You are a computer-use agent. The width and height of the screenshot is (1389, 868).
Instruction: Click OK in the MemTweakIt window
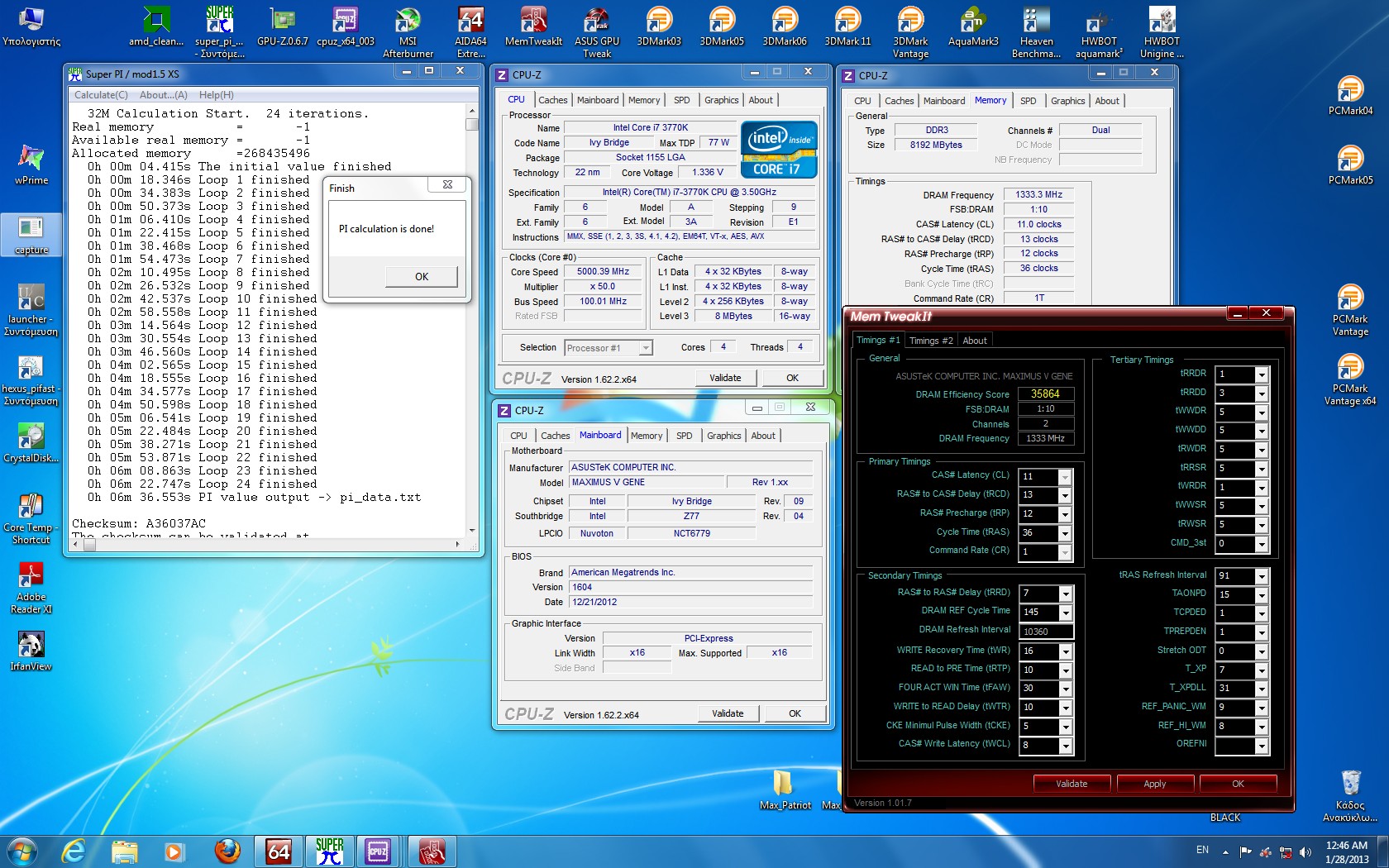[x=1238, y=784]
